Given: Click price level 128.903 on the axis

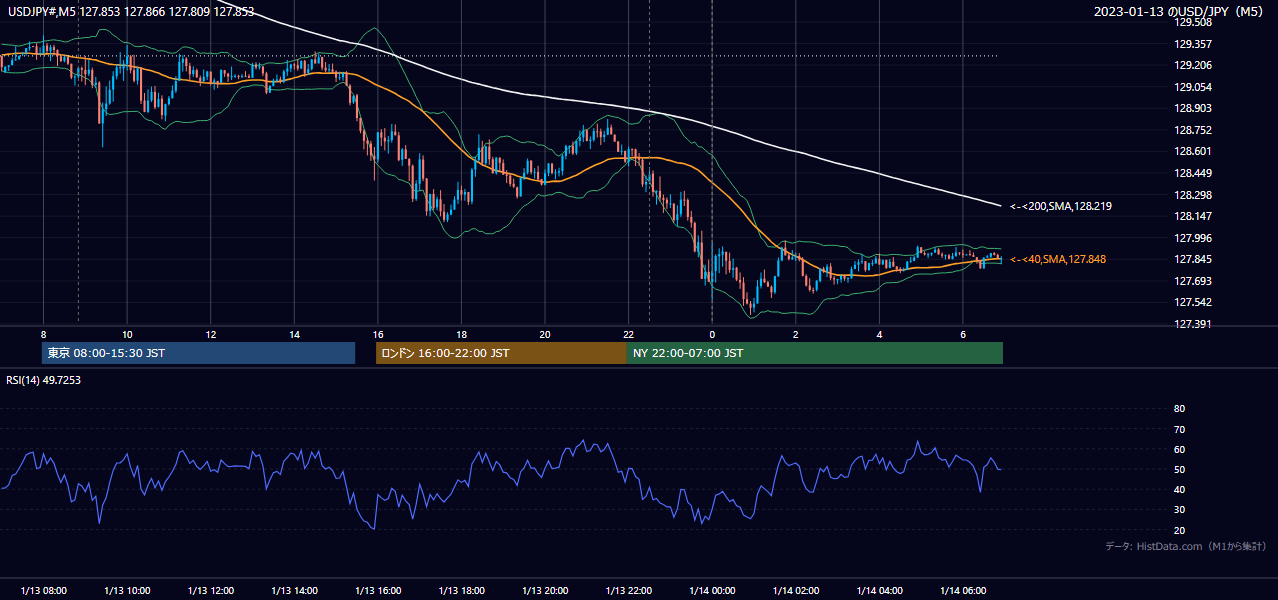Looking at the screenshot, I should pyautogui.click(x=1192, y=108).
